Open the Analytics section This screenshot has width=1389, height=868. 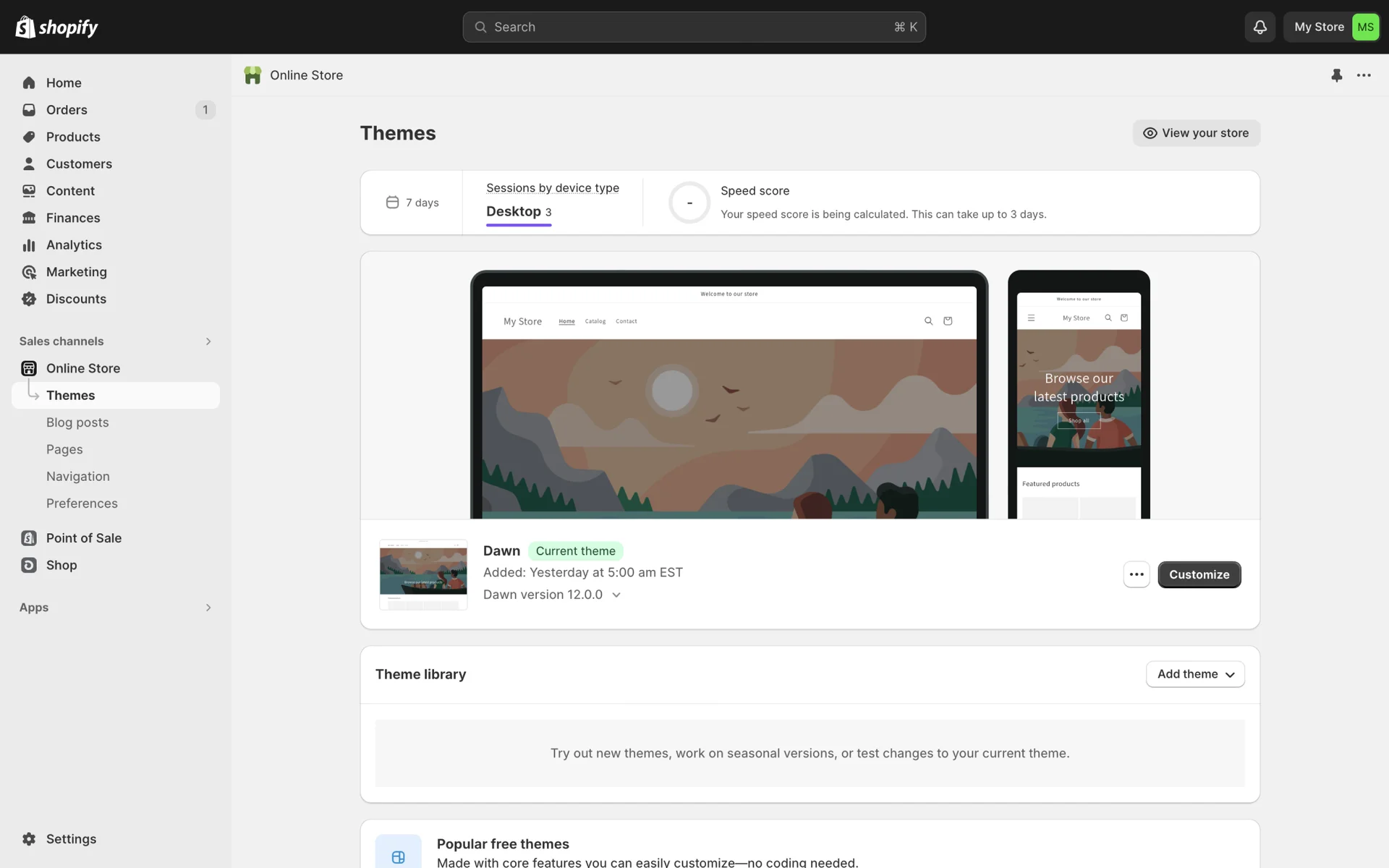click(74, 245)
